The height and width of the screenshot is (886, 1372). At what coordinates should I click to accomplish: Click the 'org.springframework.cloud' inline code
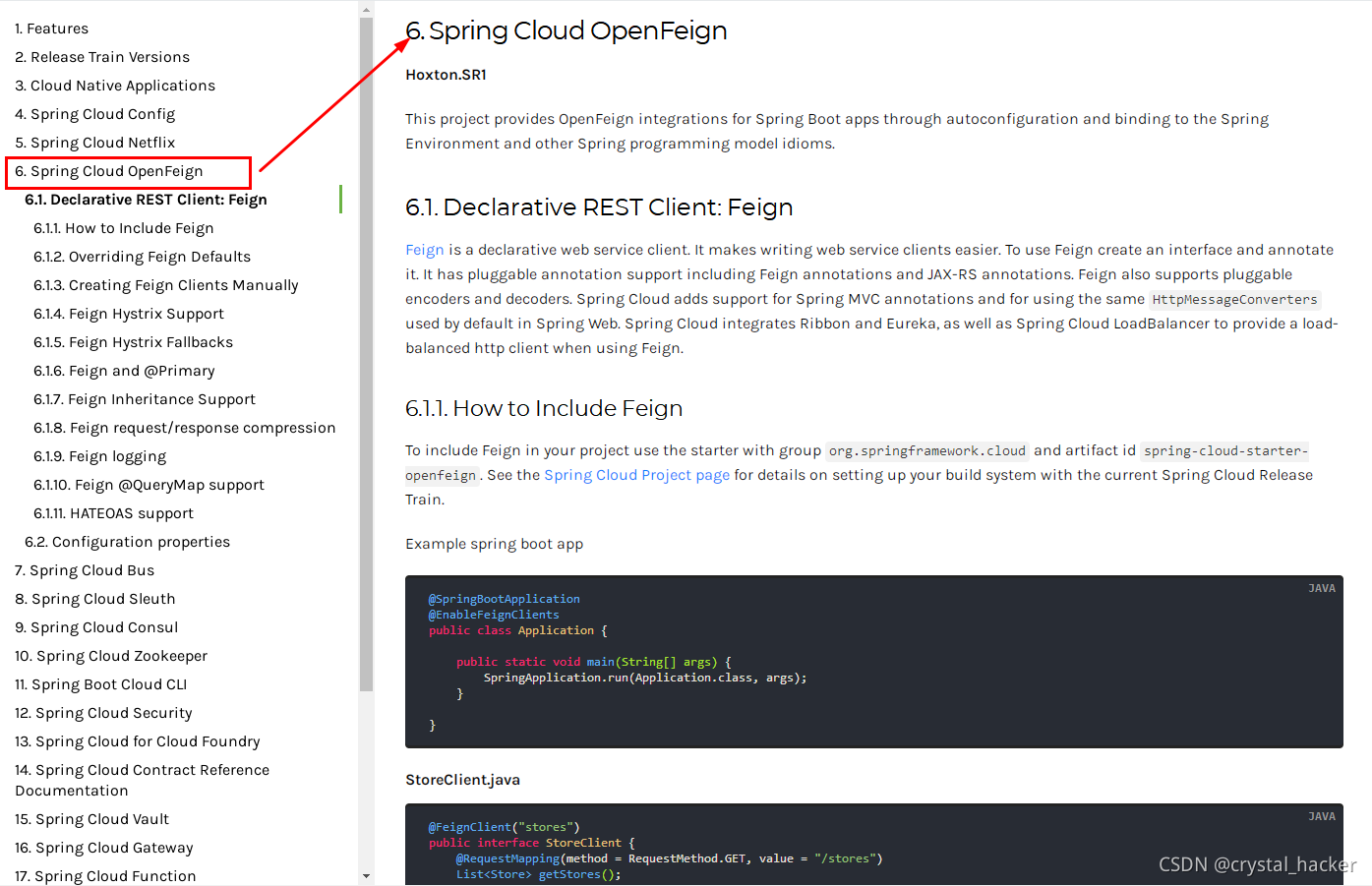[927, 451]
